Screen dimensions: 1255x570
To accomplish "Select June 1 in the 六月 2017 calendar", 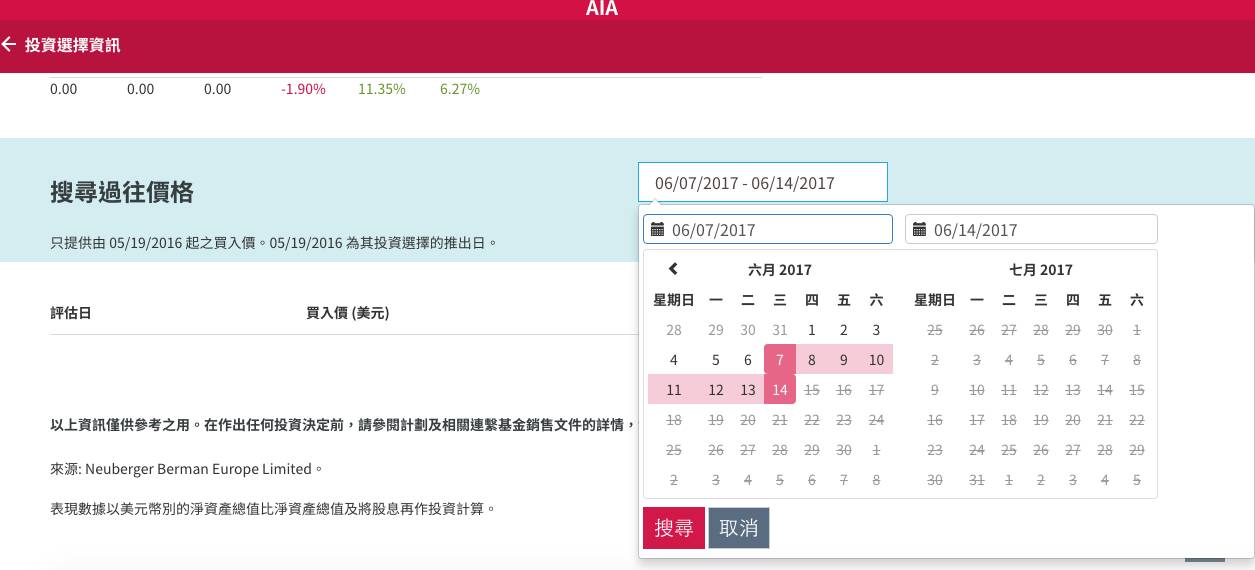I will click(x=812, y=330).
